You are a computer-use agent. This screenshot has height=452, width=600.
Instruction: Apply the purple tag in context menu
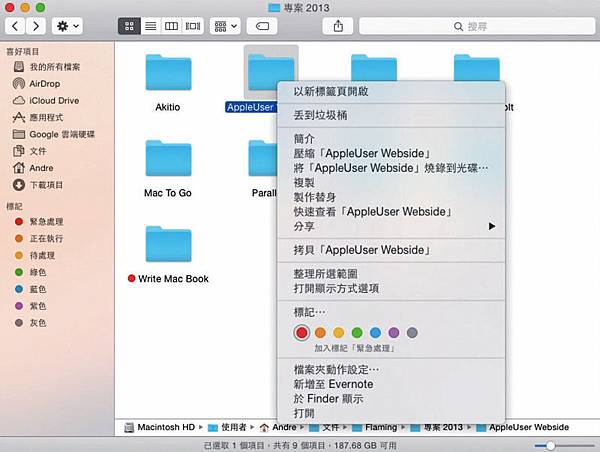(394, 333)
